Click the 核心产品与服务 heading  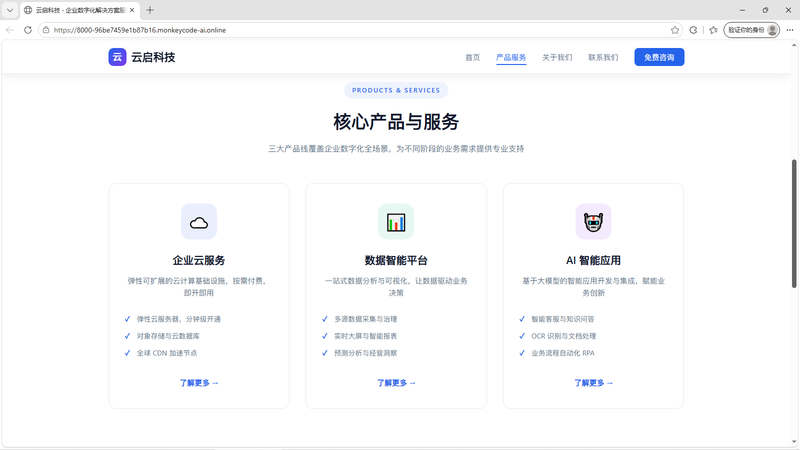pos(396,122)
